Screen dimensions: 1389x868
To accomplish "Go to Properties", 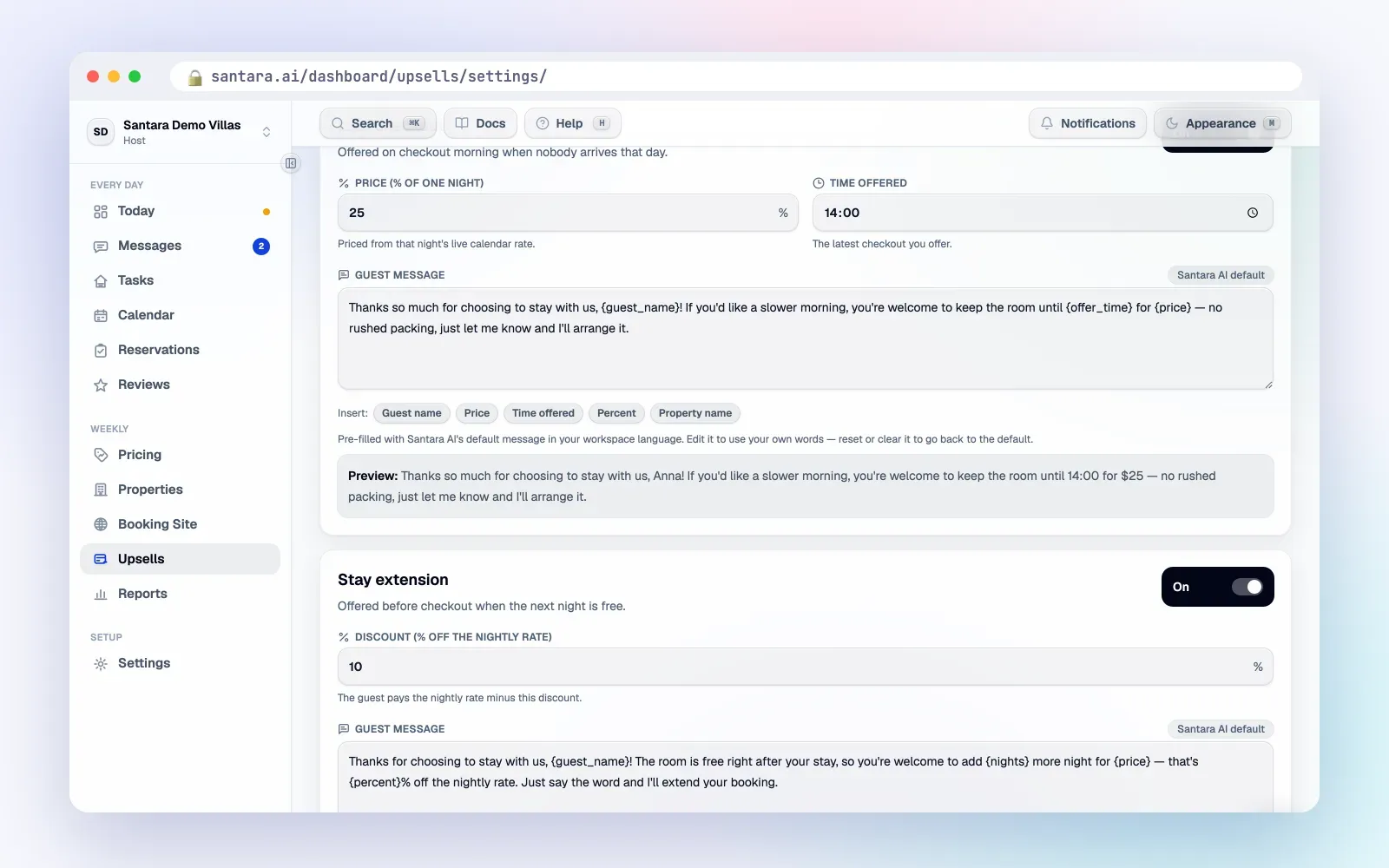I will point(180,490).
